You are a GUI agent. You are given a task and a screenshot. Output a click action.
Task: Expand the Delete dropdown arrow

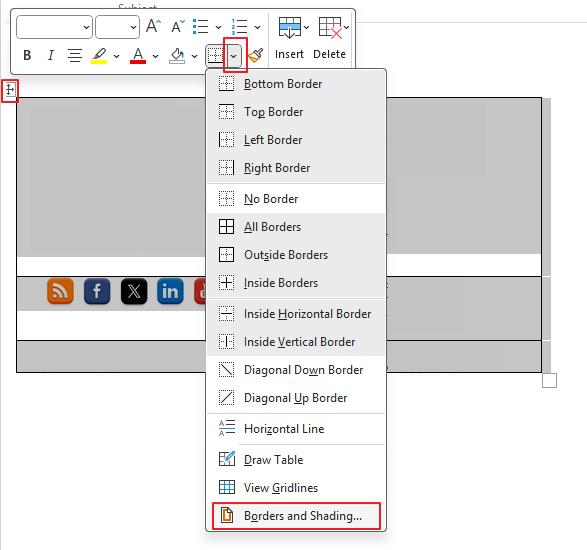click(x=346, y=27)
